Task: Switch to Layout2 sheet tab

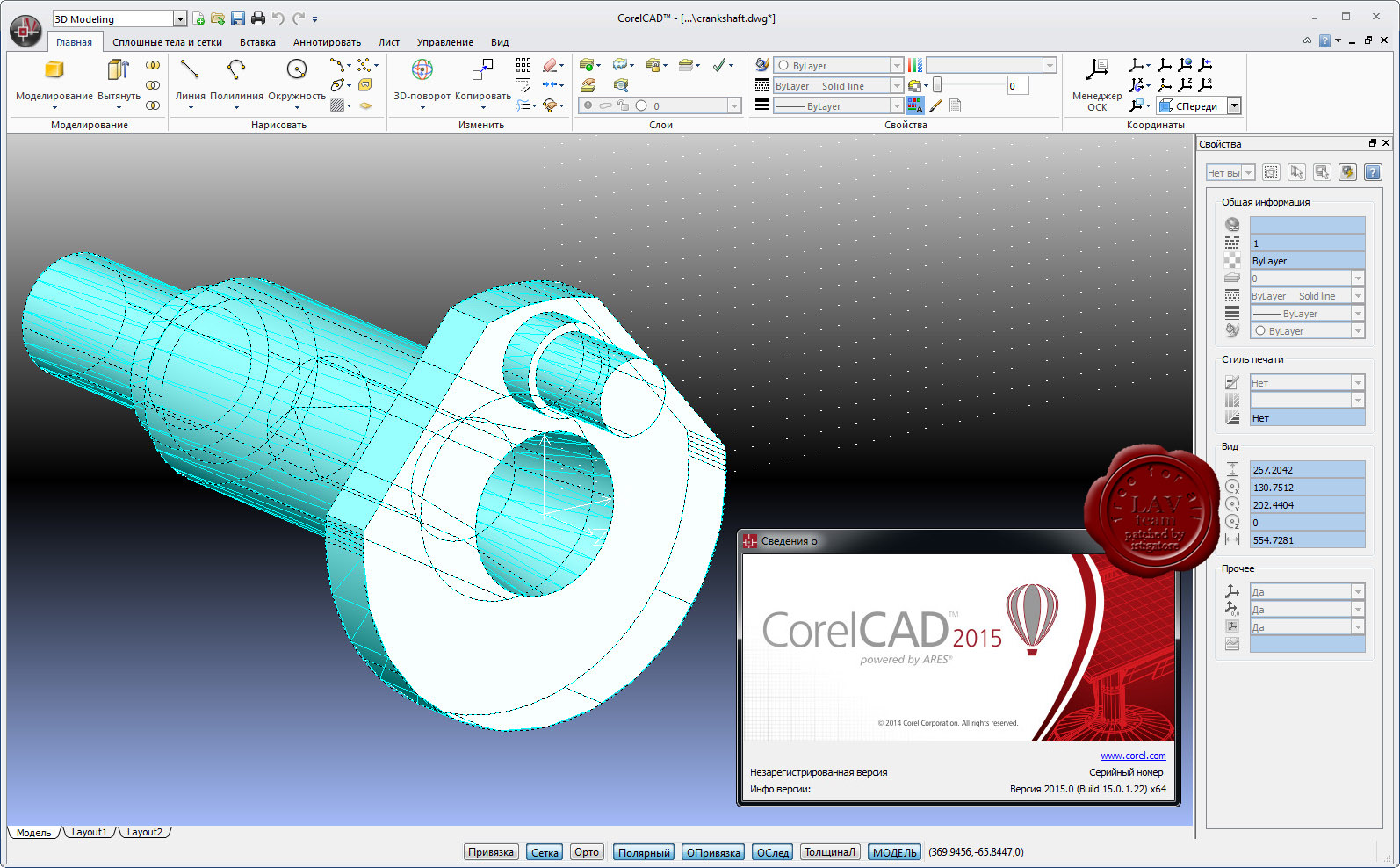Action: 144,832
